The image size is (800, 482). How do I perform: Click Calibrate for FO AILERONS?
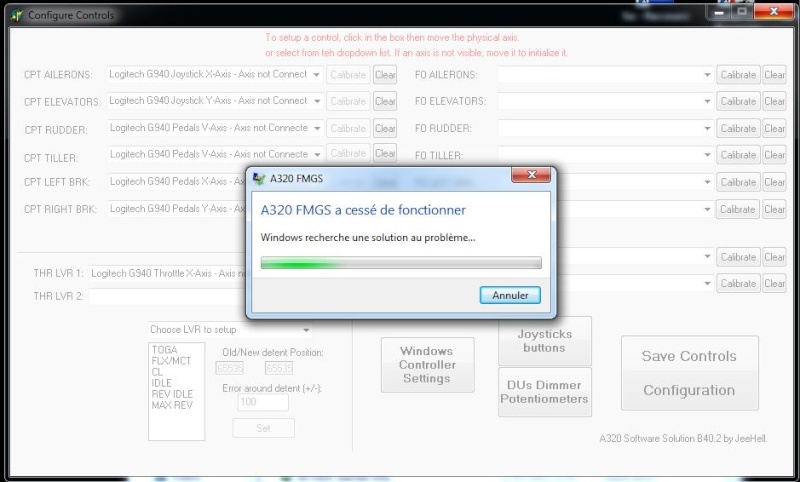tap(738, 75)
